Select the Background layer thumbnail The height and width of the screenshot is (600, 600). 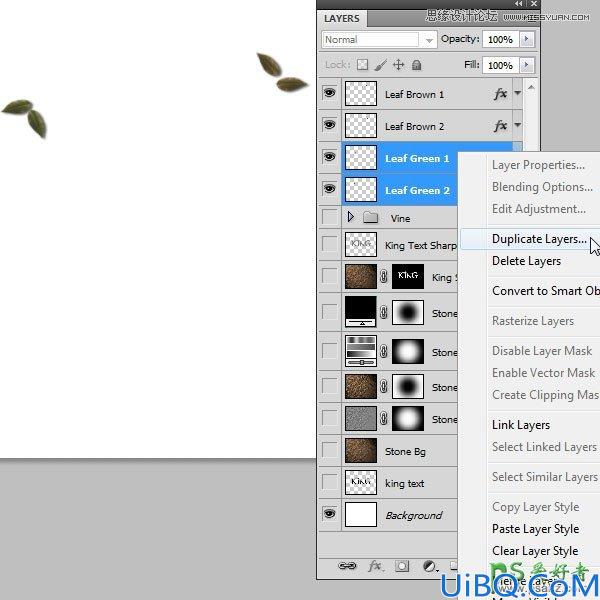(x=360, y=514)
